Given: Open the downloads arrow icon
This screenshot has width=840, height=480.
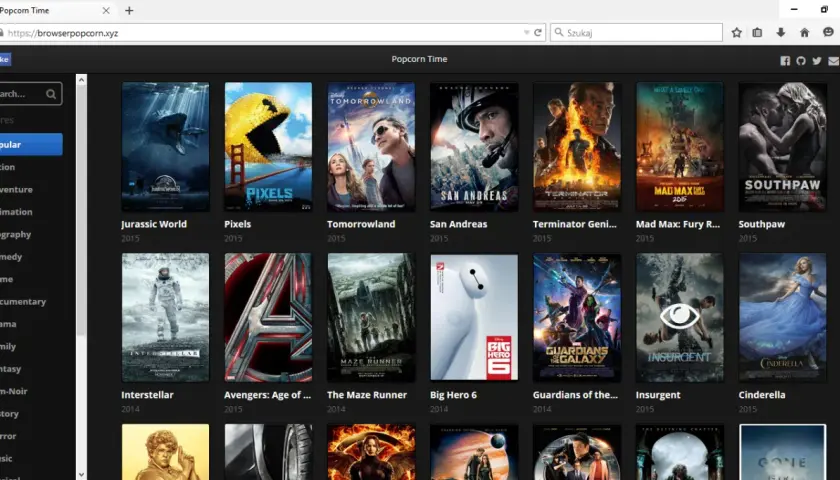Looking at the screenshot, I should (x=781, y=33).
